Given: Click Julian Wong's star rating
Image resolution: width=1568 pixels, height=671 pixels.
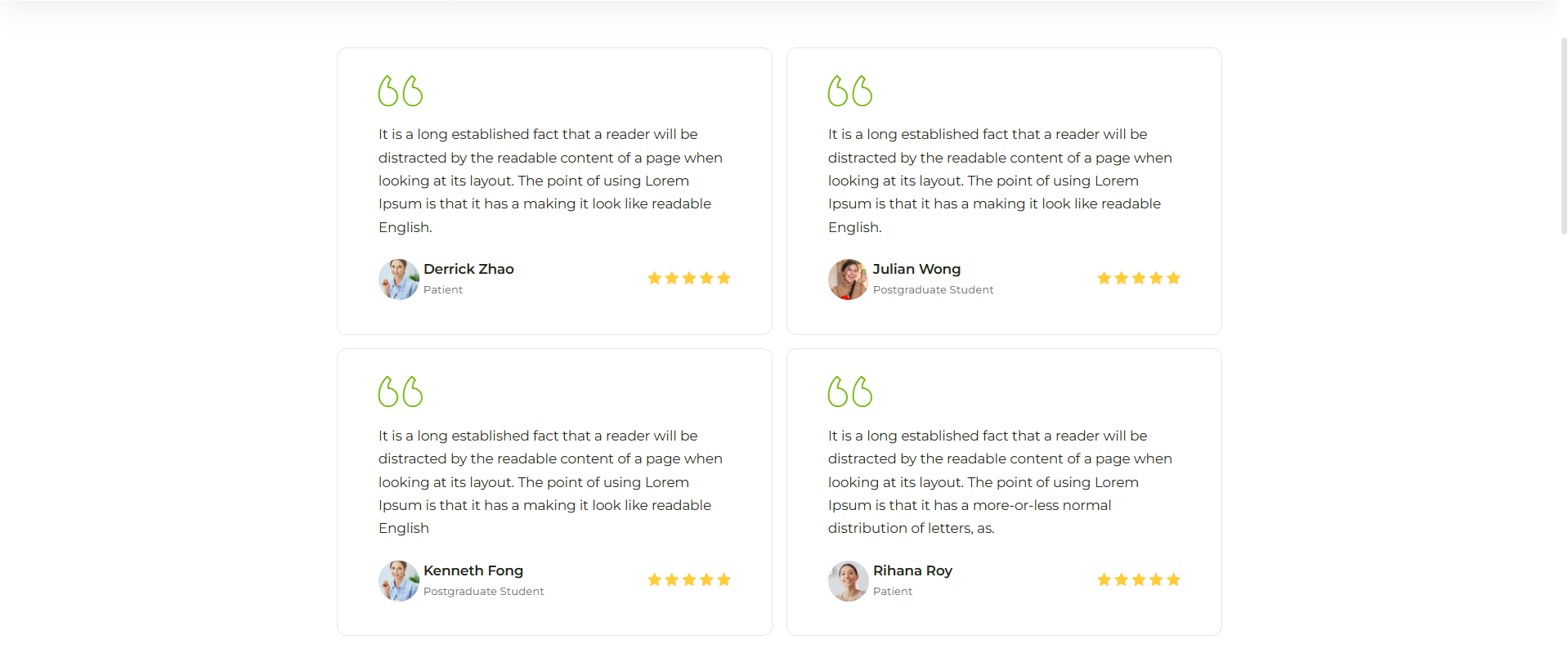Looking at the screenshot, I should pyautogui.click(x=1139, y=278).
